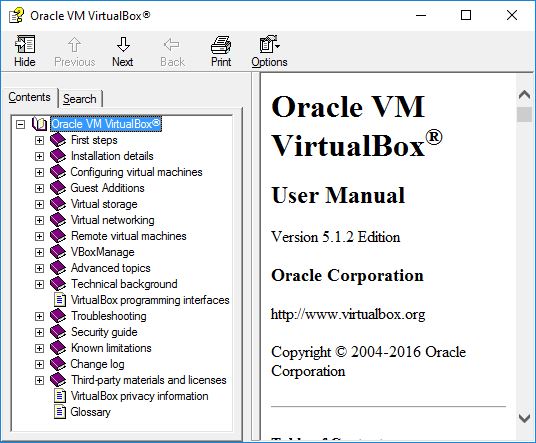Open the Security guide topic
The height and width of the screenshot is (443, 536).
104,332
